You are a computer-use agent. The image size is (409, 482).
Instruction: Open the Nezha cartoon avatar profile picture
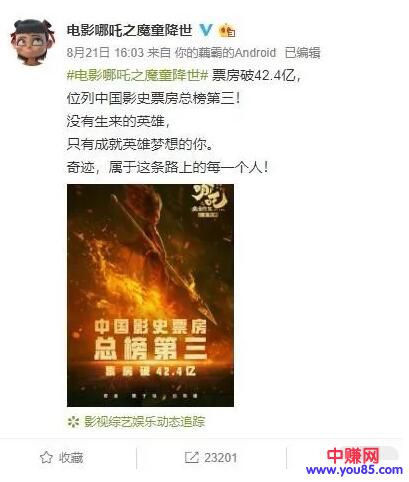click(x=32, y=41)
